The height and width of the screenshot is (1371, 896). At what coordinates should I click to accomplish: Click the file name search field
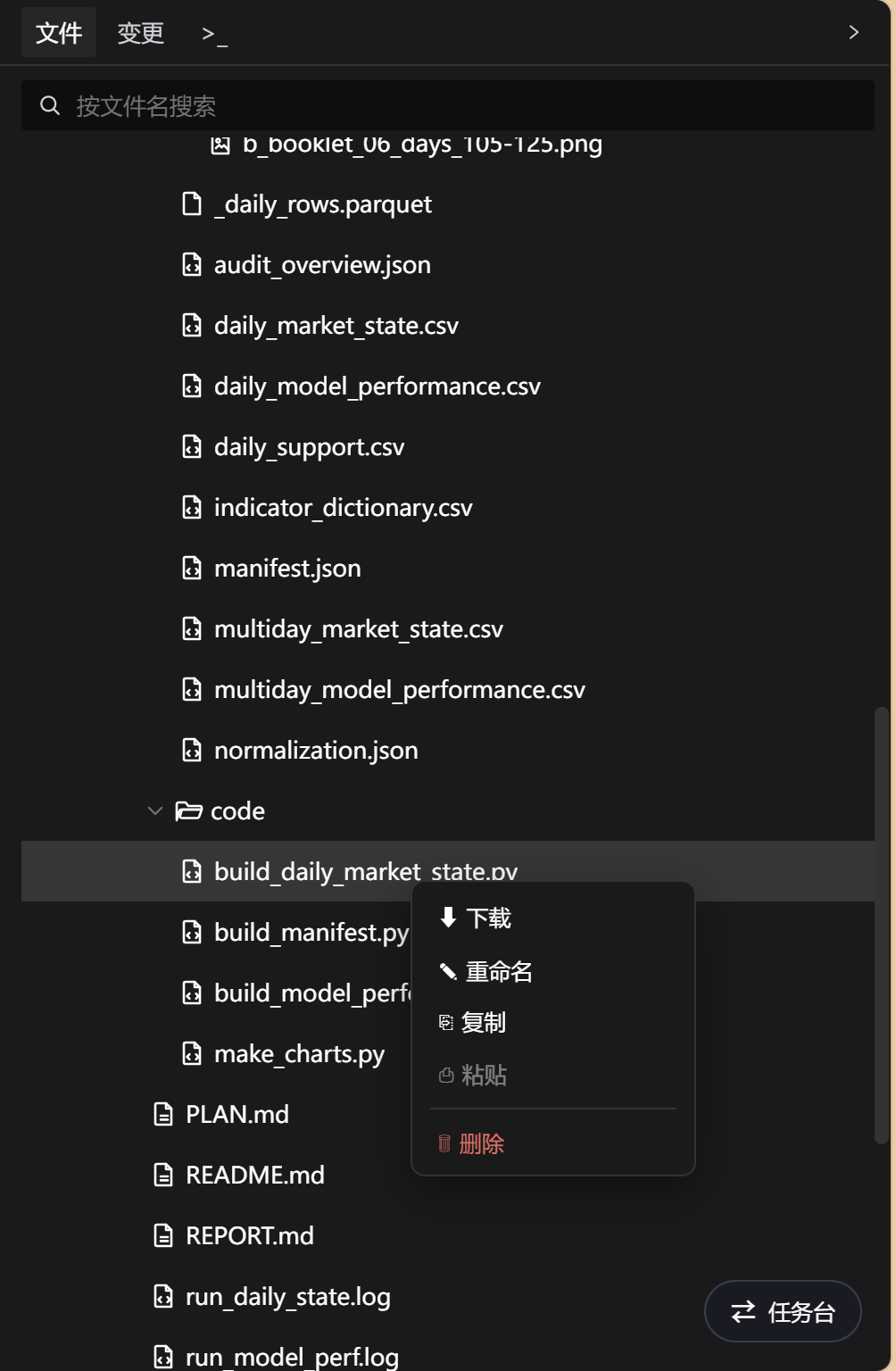coord(448,106)
